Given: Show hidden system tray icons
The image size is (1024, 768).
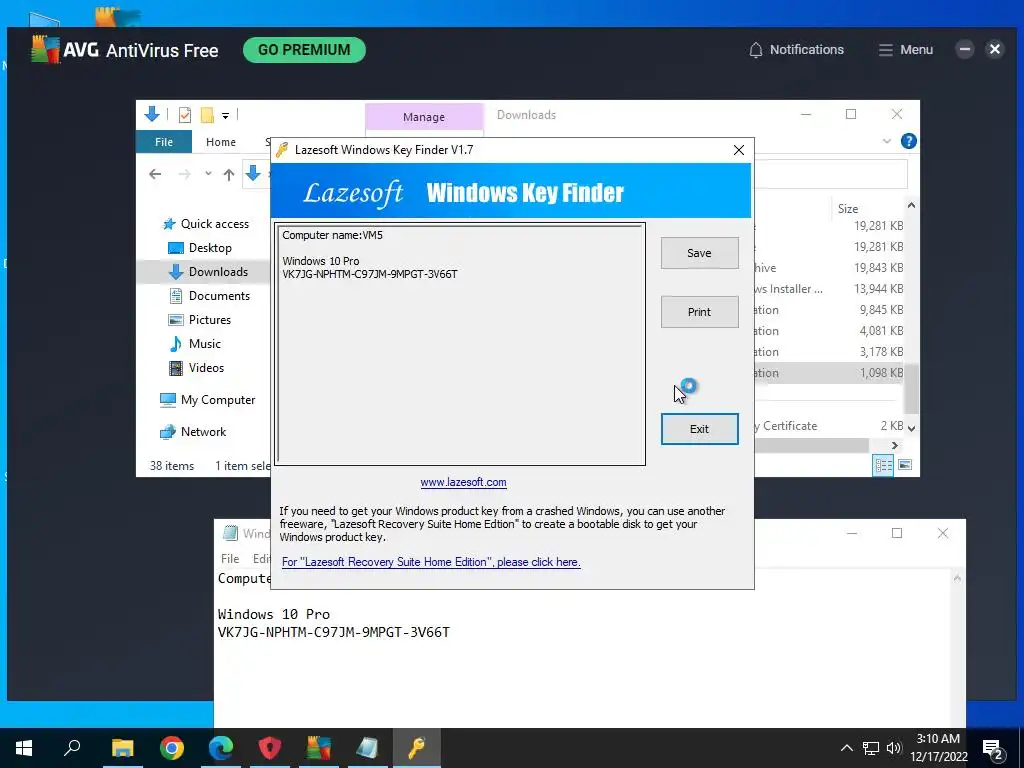Looking at the screenshot, I should [846, 748].
